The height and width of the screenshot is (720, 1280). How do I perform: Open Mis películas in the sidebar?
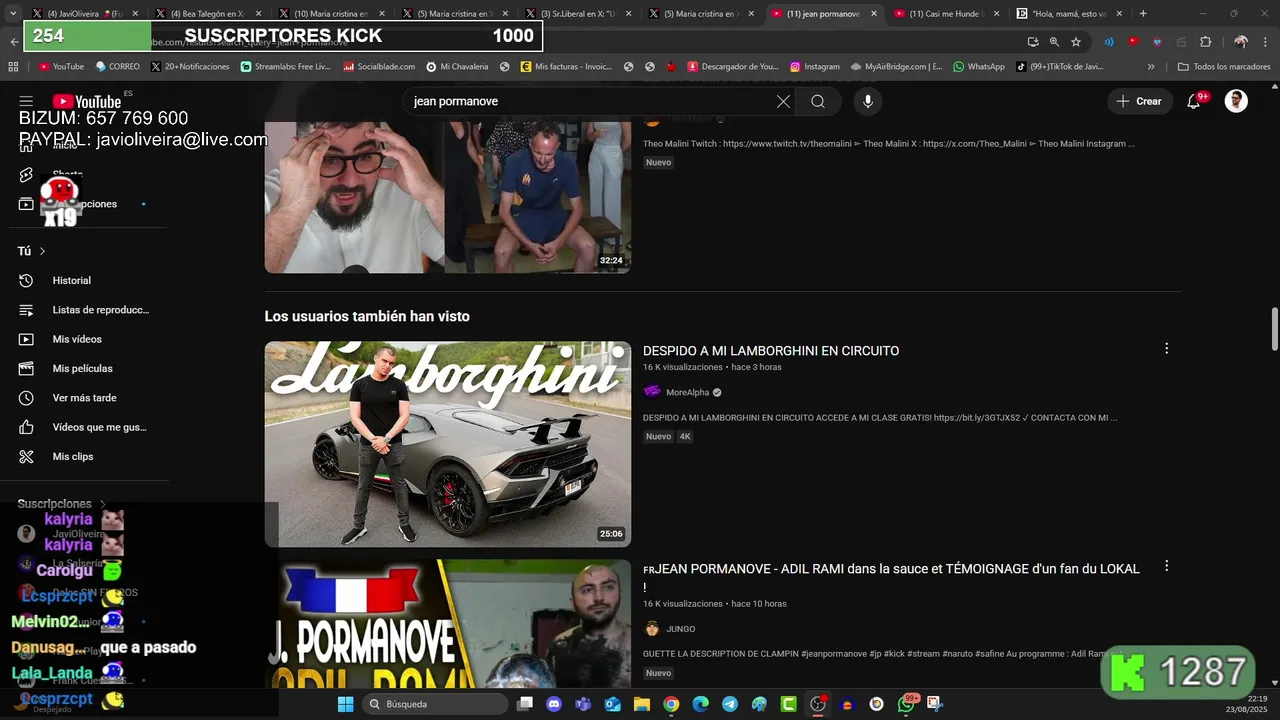tap(84, 368)
